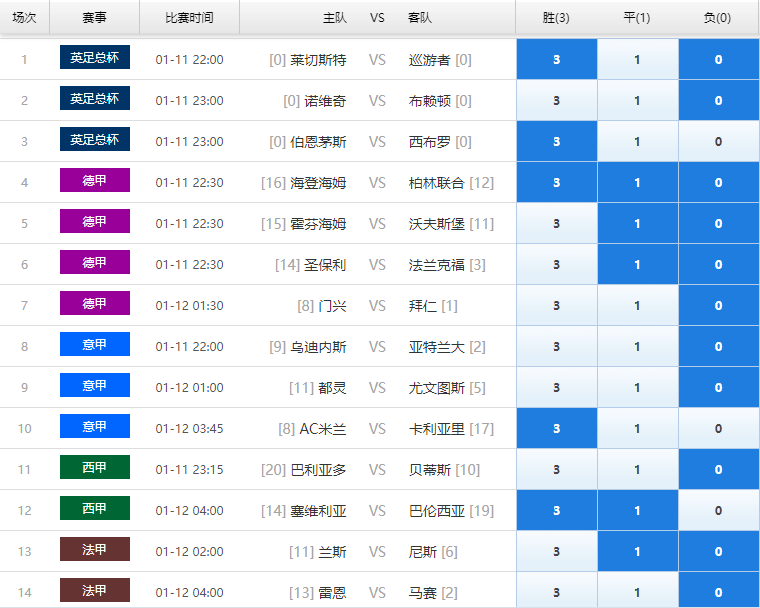The width and height of the screenshot is (760, 608).
Task: Click home team 霍芬海姆
Action: [318, 224]
